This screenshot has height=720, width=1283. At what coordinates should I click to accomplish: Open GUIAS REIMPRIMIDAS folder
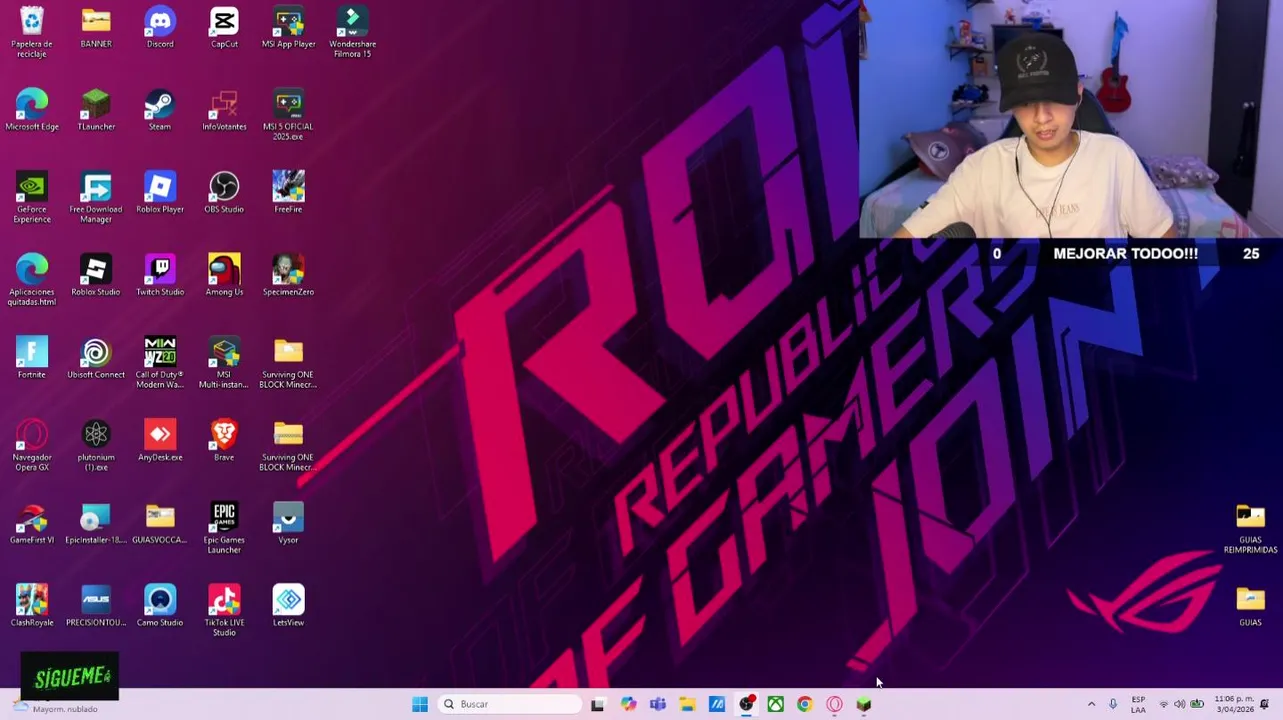(x=1250, y=529)
